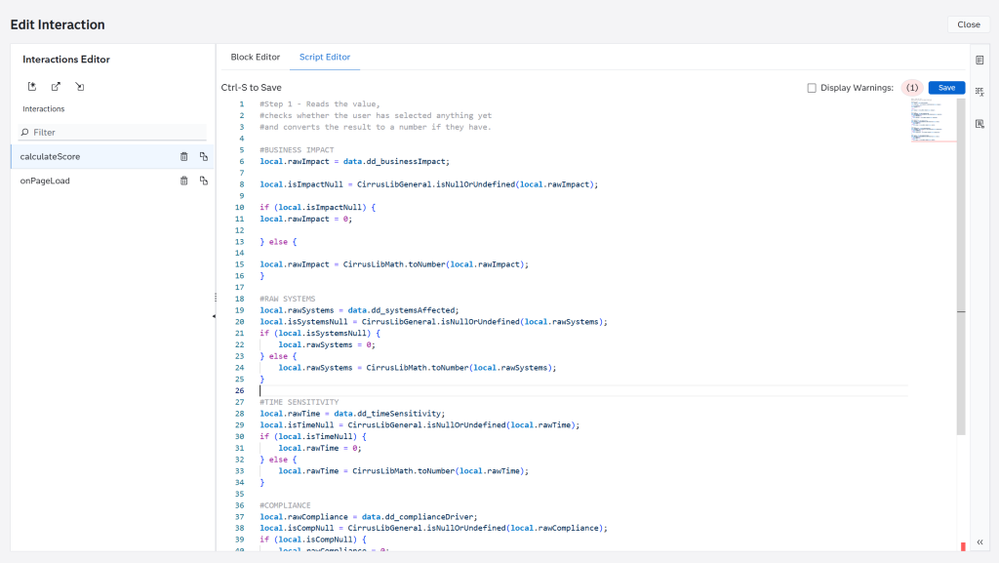Image resolution: width=999 pixels, height=563 pixels.
Task: Switch to the Block Editor tab
Action: coord(255,57)
